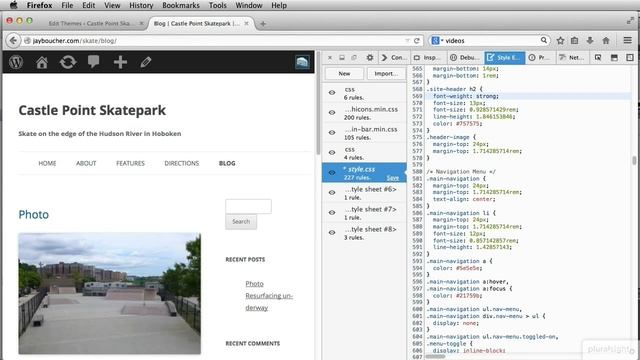This screenshot has height=360, width=640.
Task: Click the font-weight: strong line in editor
Action: pos(466,96)
